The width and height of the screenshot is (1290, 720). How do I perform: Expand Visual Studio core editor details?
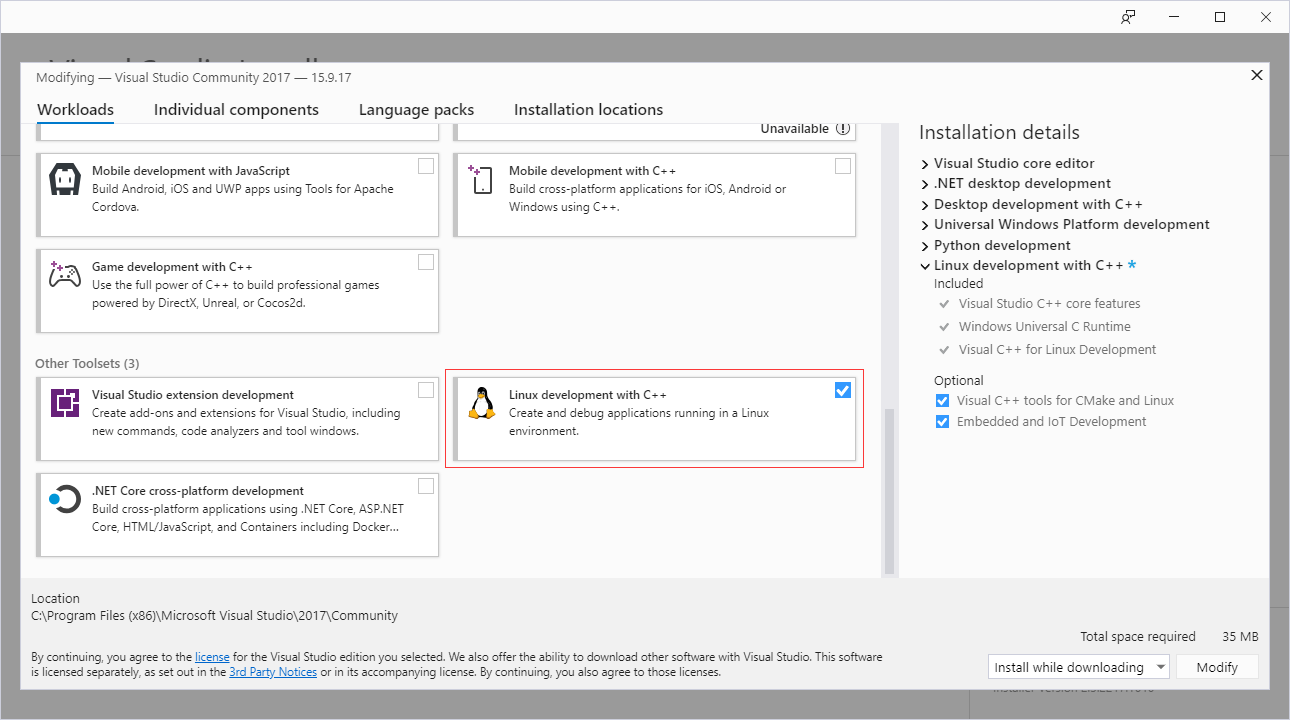click(x=925, y=164)
